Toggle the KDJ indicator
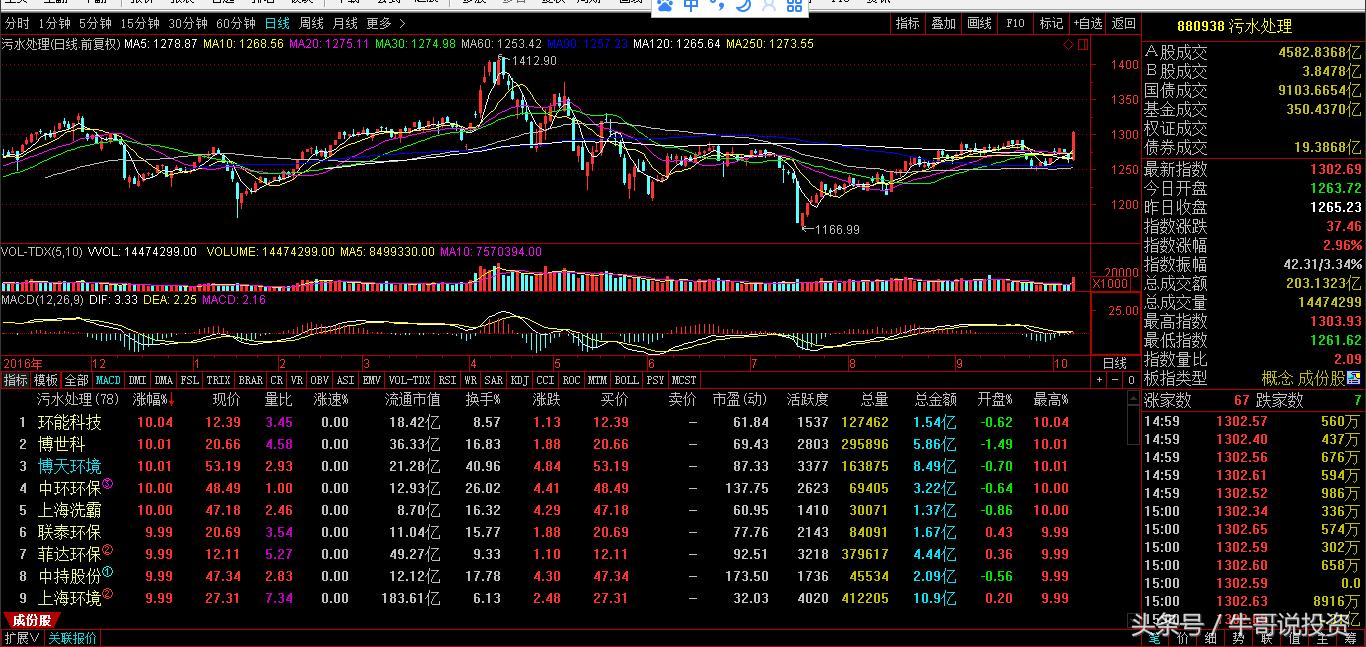This screenshot has width=1366, height=647. pos(519,380)
